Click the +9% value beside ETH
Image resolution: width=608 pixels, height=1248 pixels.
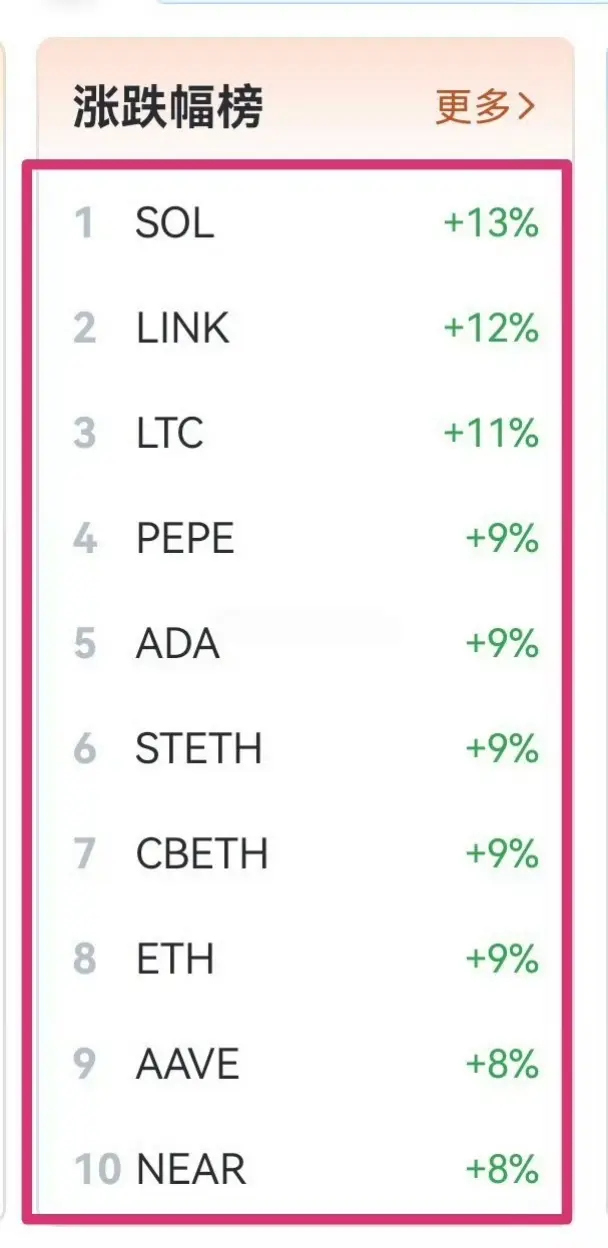point(502,959)
